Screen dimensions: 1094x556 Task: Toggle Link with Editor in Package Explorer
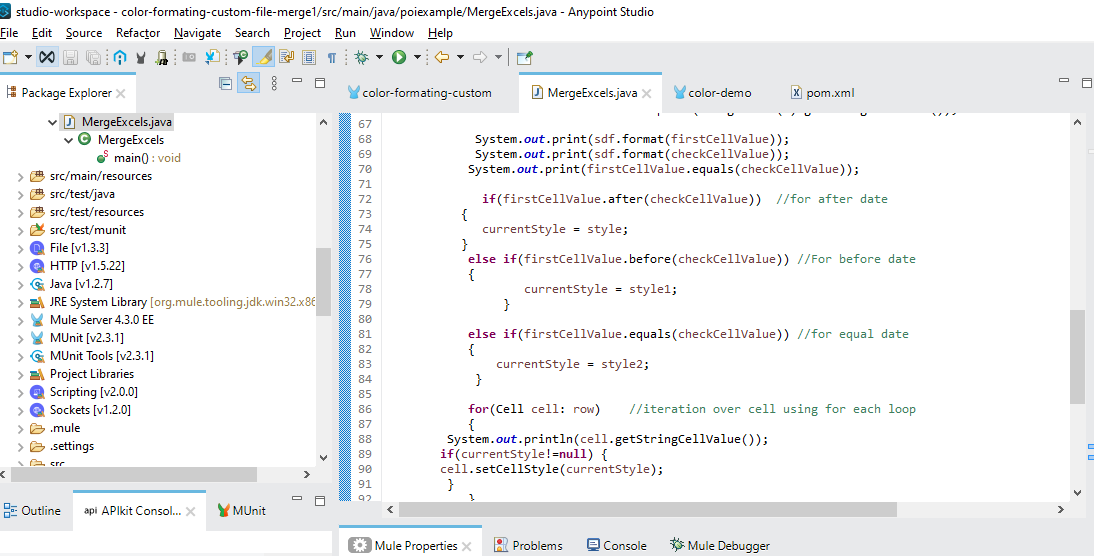pyautogui.click(x=247, y=85)
